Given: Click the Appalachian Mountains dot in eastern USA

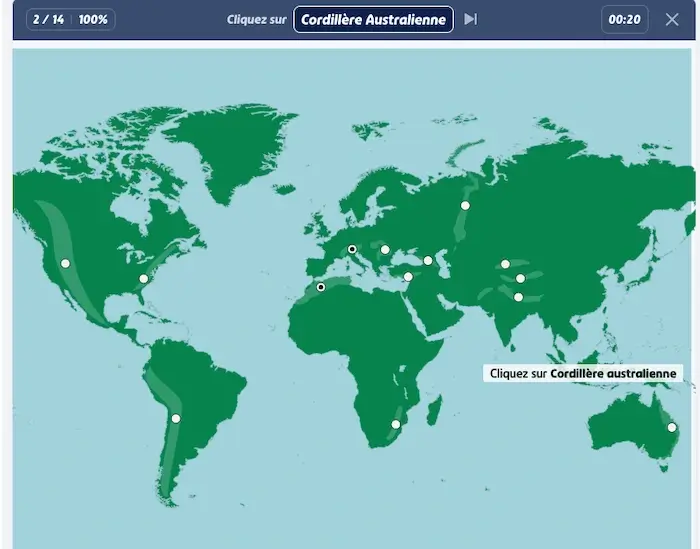Looking at the screenshot, I should (143, 279).
